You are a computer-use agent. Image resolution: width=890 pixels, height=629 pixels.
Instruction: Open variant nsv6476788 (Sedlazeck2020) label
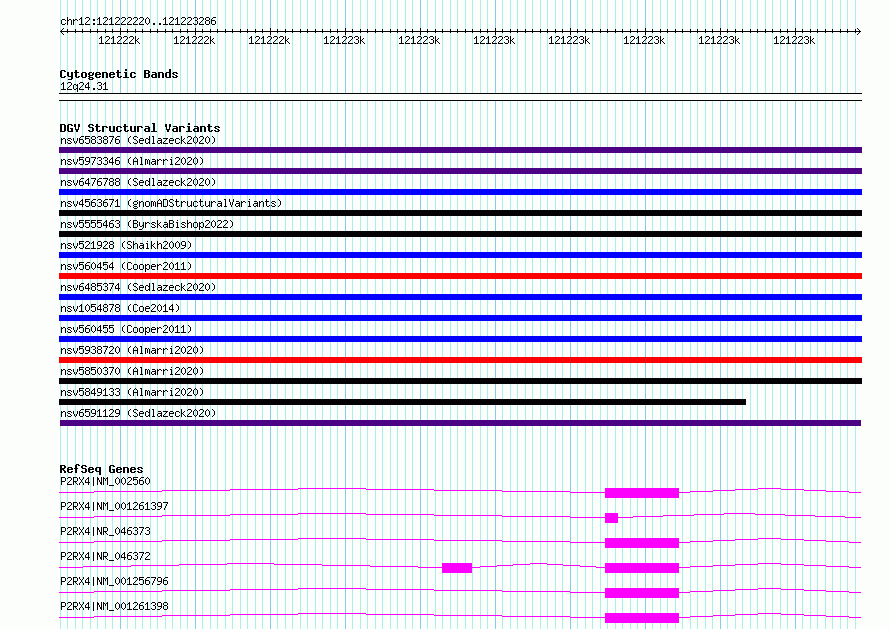138,182
